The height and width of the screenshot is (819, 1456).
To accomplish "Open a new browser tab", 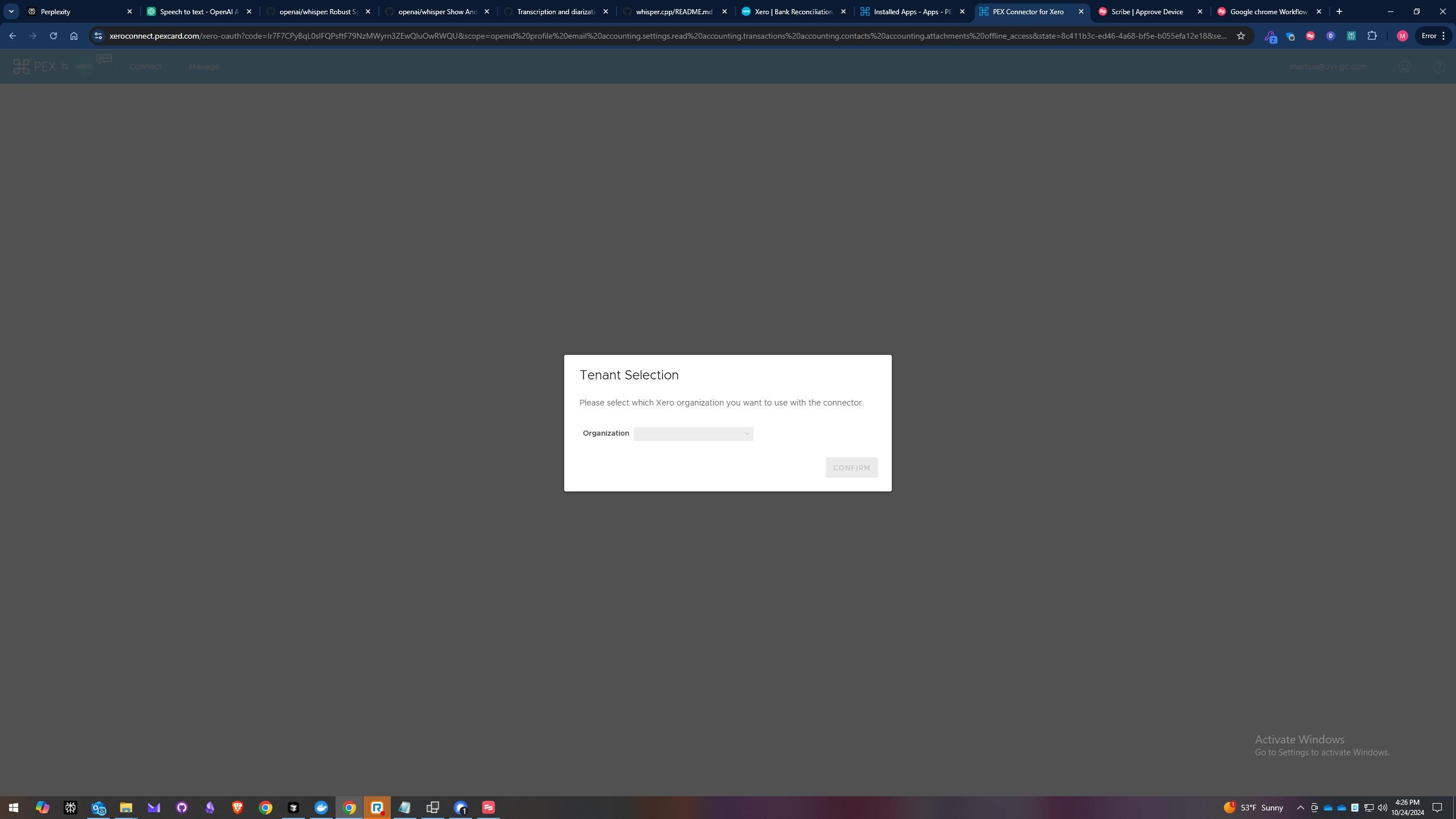I will click(x=1339, y=11).
